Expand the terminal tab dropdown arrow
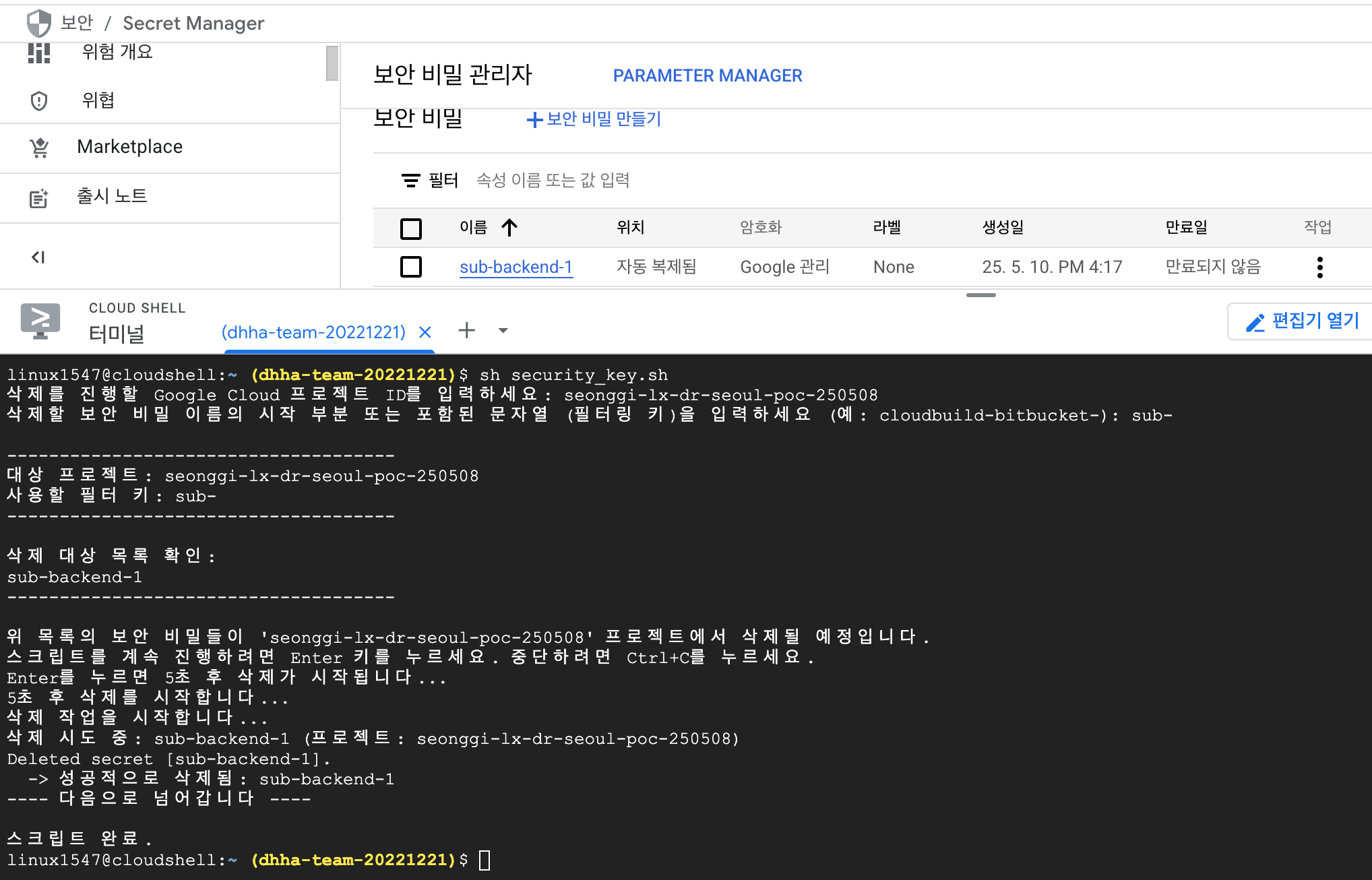 coord(503,331)
